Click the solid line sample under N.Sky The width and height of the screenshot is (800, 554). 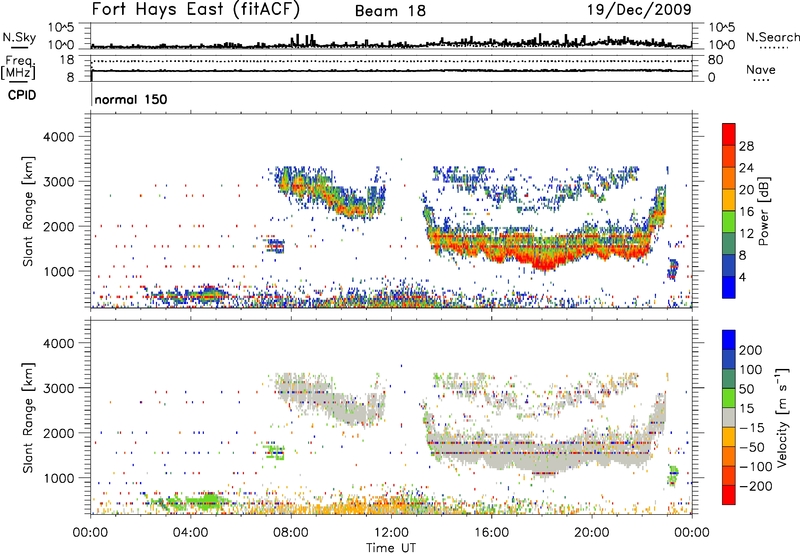tap(19, 47)
